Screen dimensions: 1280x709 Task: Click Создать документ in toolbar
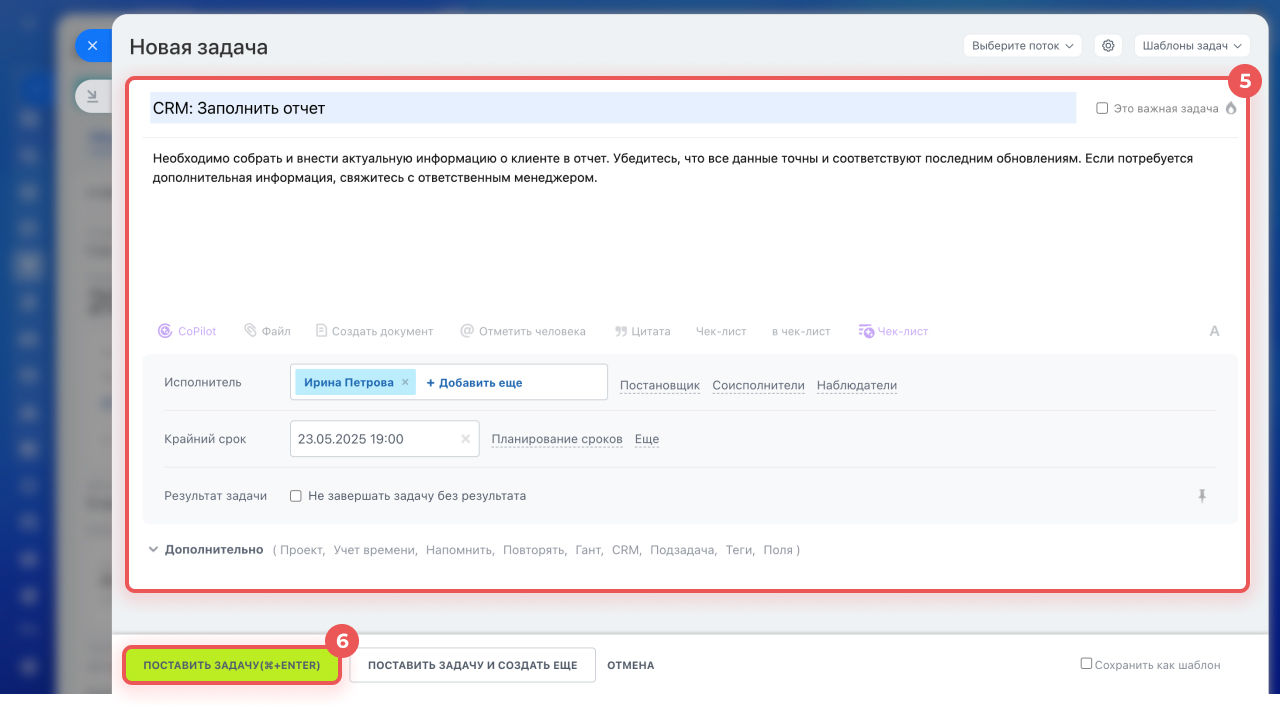coord(374,331)
